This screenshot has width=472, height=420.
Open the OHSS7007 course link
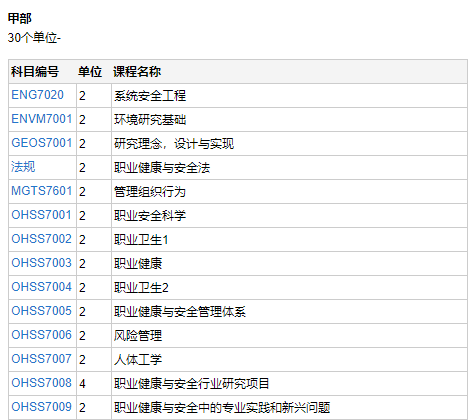41,359
